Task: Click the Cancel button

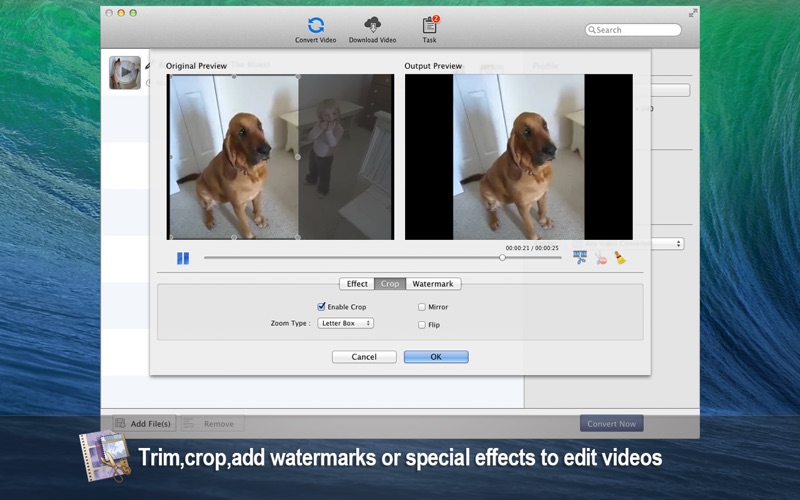Action: pyautogui.click(x=364, y=357)
